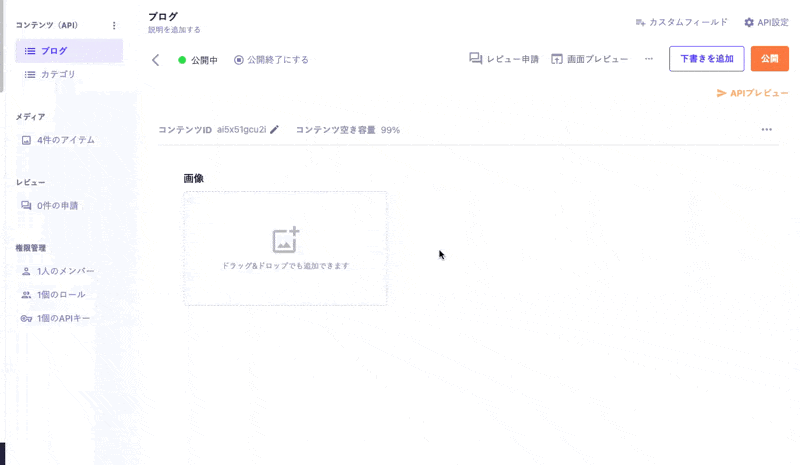The width and height of the screenshot is (800, 465).
Task: Open the three-dot menu beside コンテンツ (API)
Action: [x=114, y=25]
